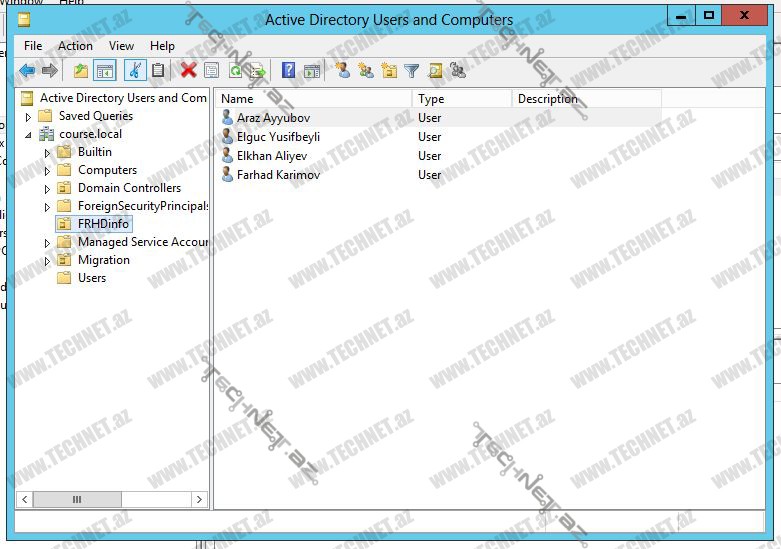Image resolution: width=781 pixels, height=549 pixels.
Task: Open the View menu
Action: point(121,46)
